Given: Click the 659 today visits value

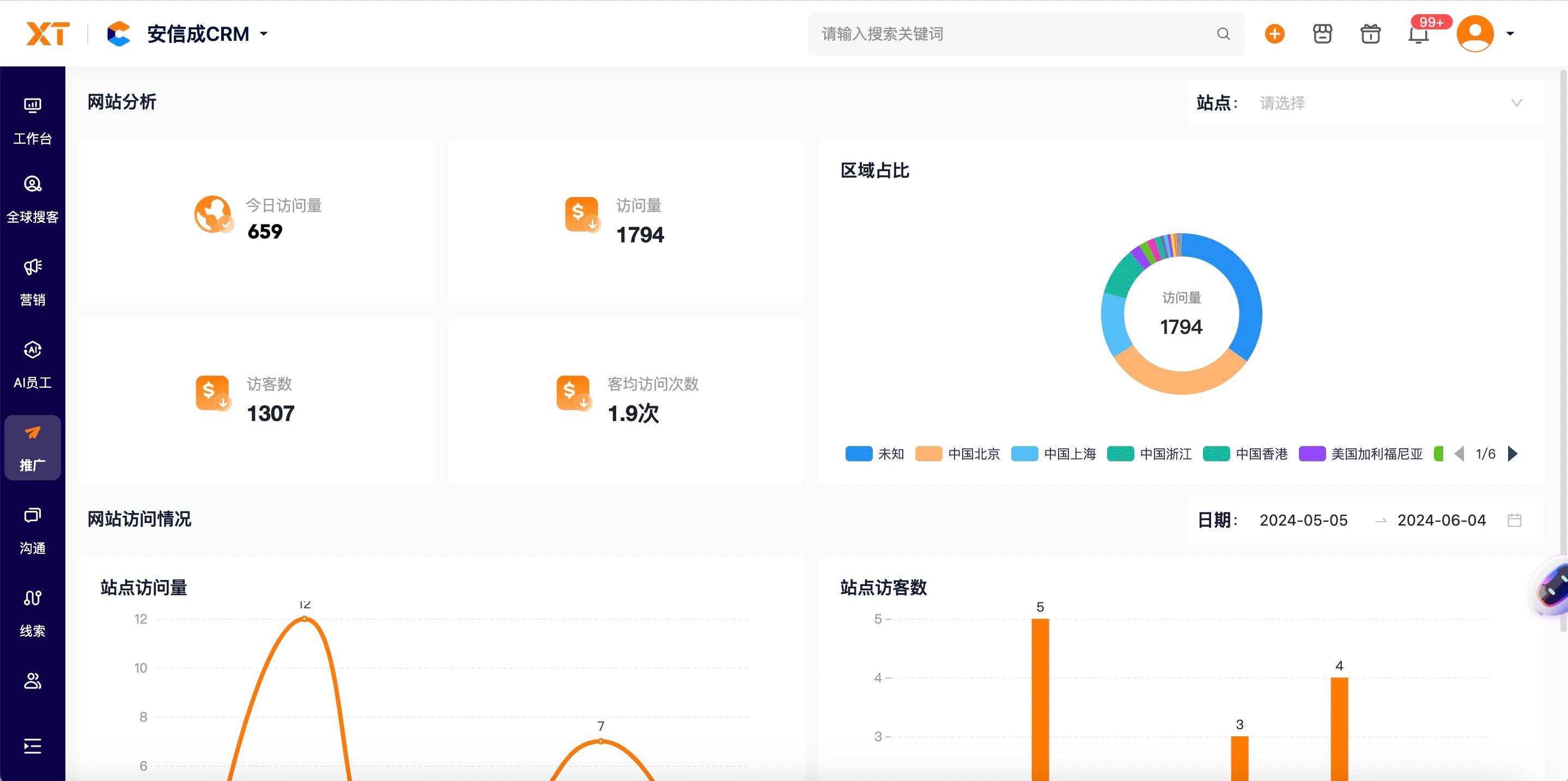Looking at the screenshot, I should [265, 232].
